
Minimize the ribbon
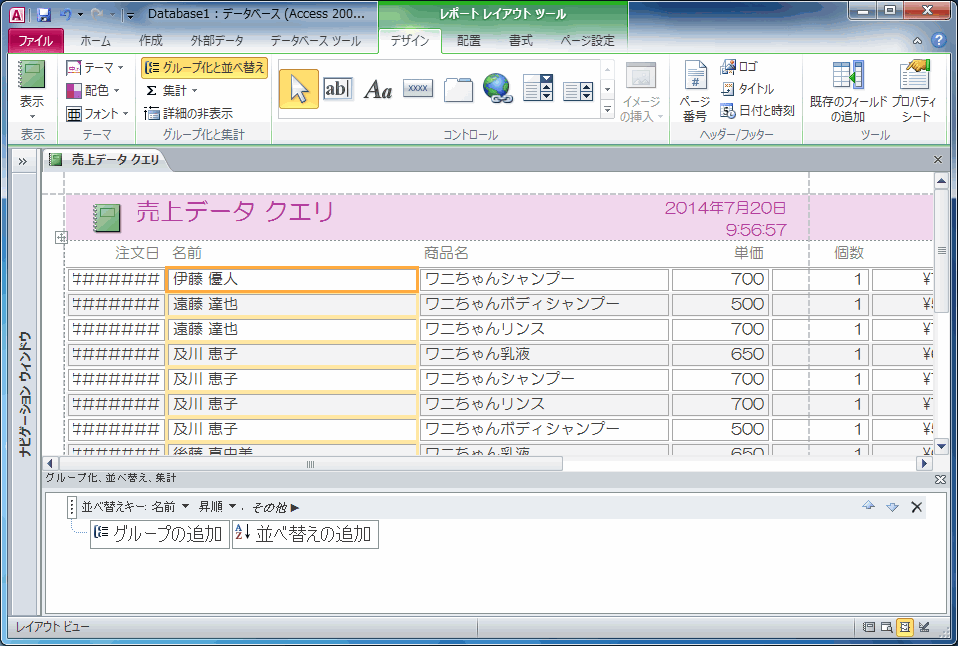pos(918,41)
